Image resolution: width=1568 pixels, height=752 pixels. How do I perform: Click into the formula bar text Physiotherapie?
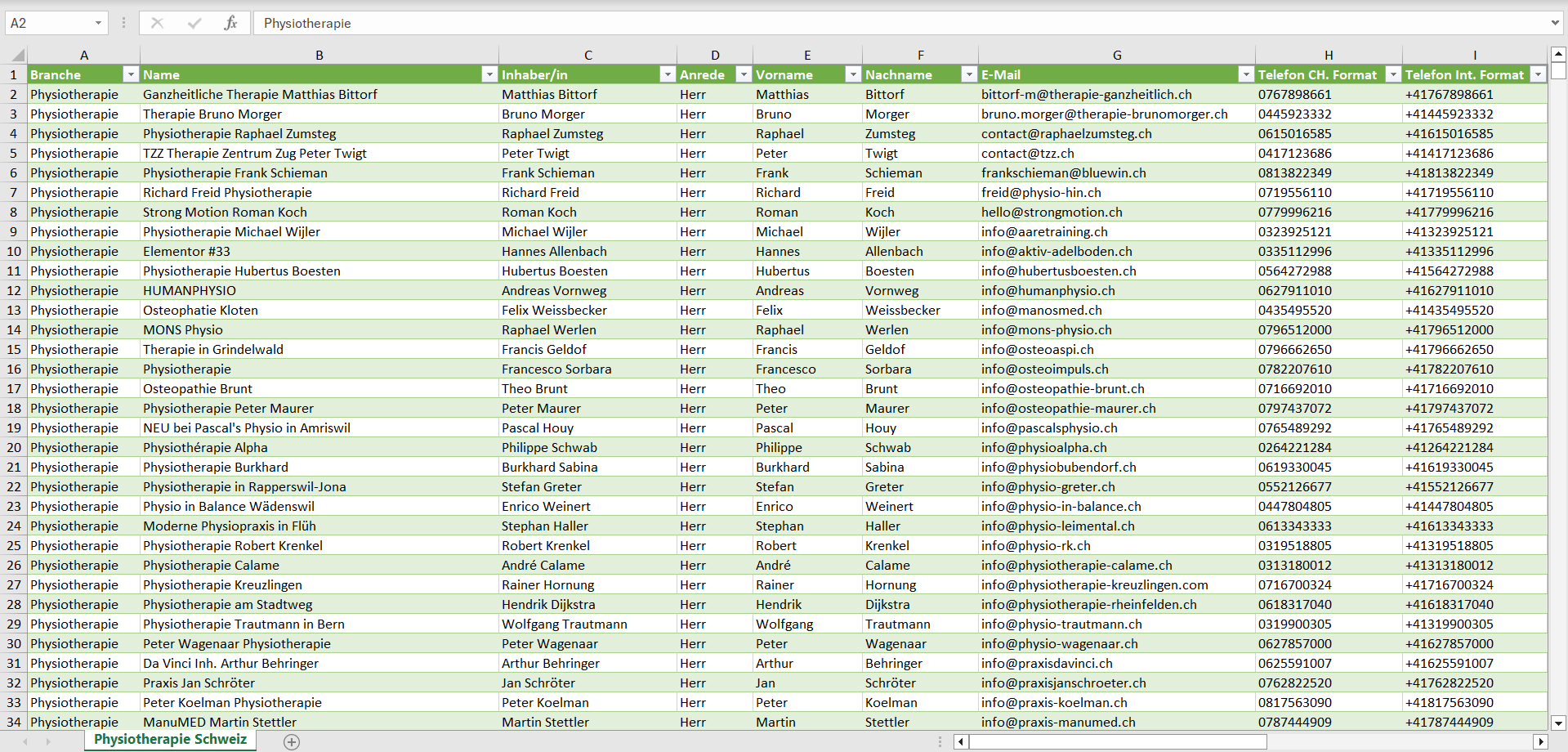pos(307,23)
